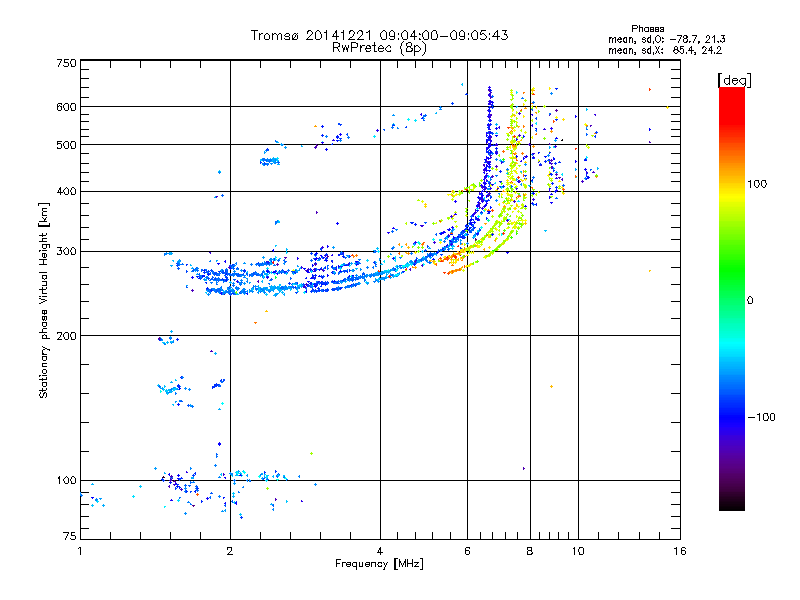Image resolution: width=800 pixels, height=600 pixels.
Task: Click y-axis tick label '600'
Action: (66, 107)
